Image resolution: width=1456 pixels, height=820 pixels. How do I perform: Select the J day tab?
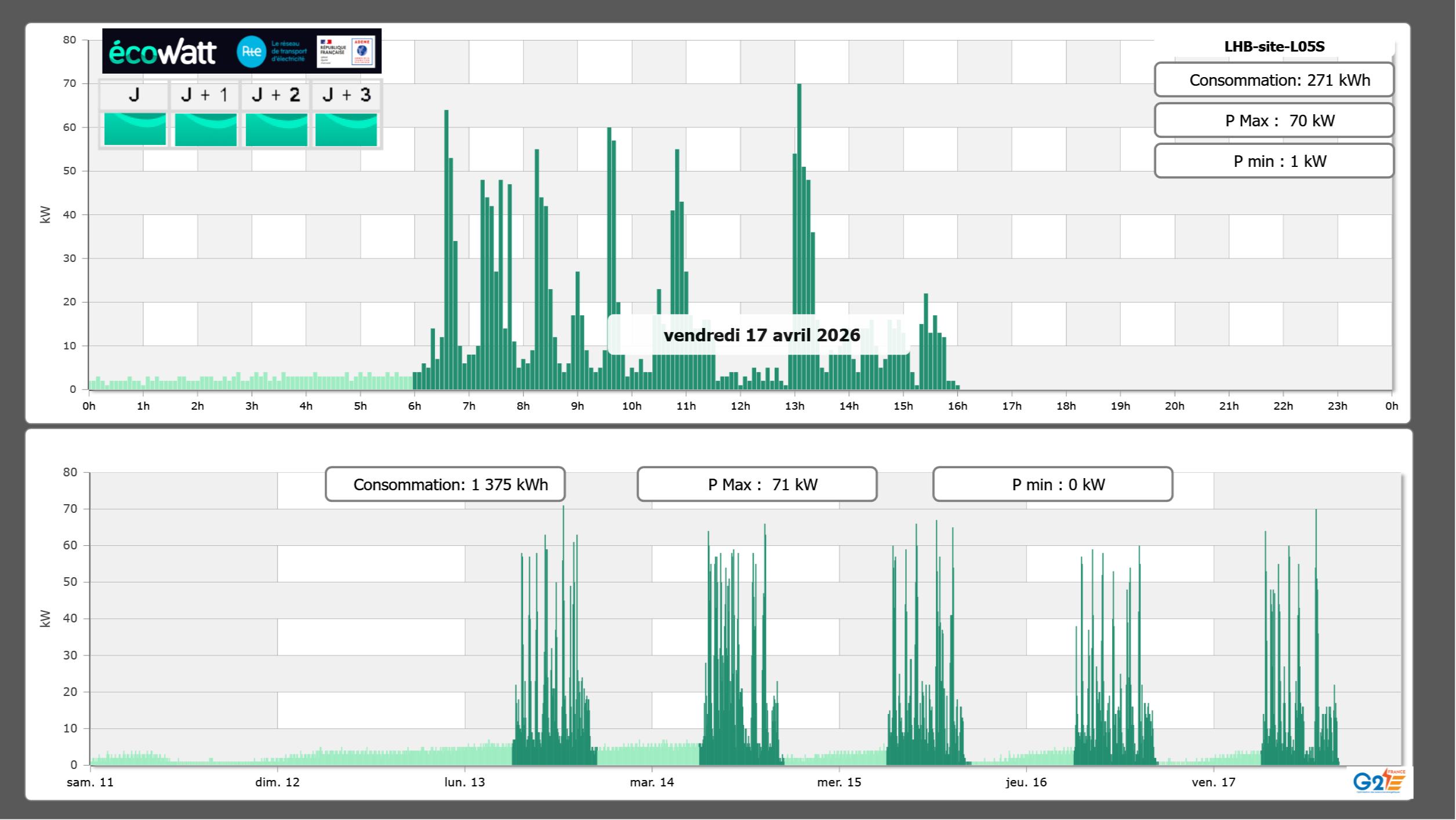134,95
